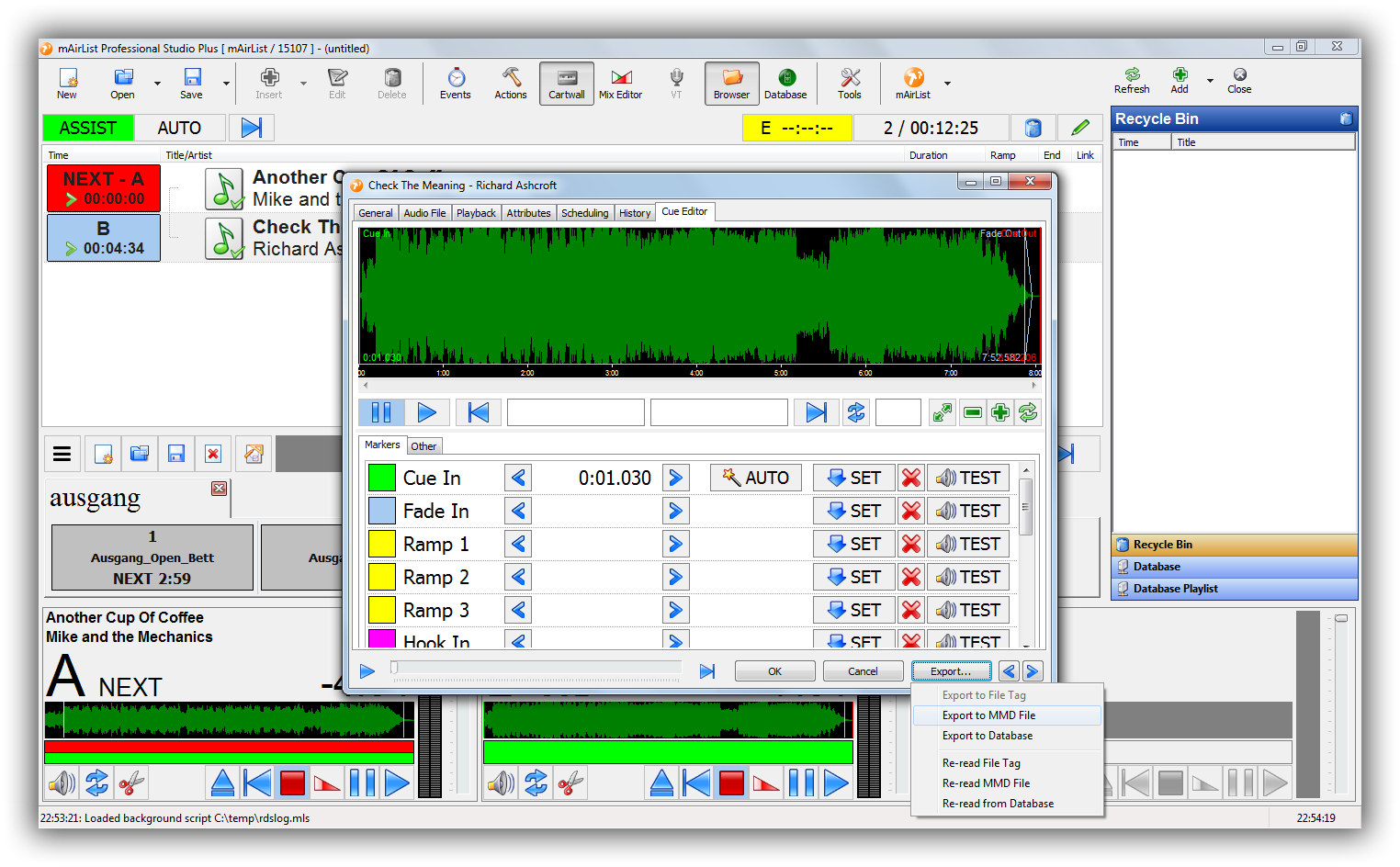Click the waveform zoom-in plus icon
Viewport: 1400px width, 867px height.
(1000, 412)
